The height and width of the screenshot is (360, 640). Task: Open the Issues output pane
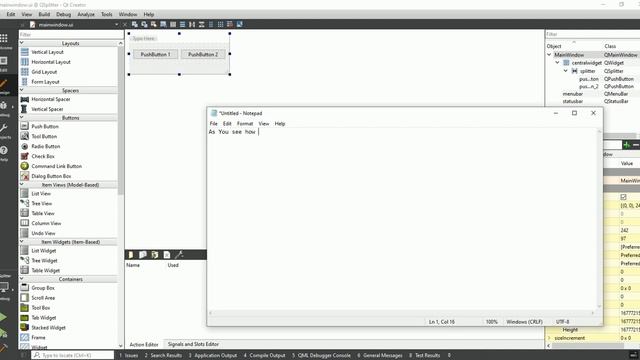(129, 356)
